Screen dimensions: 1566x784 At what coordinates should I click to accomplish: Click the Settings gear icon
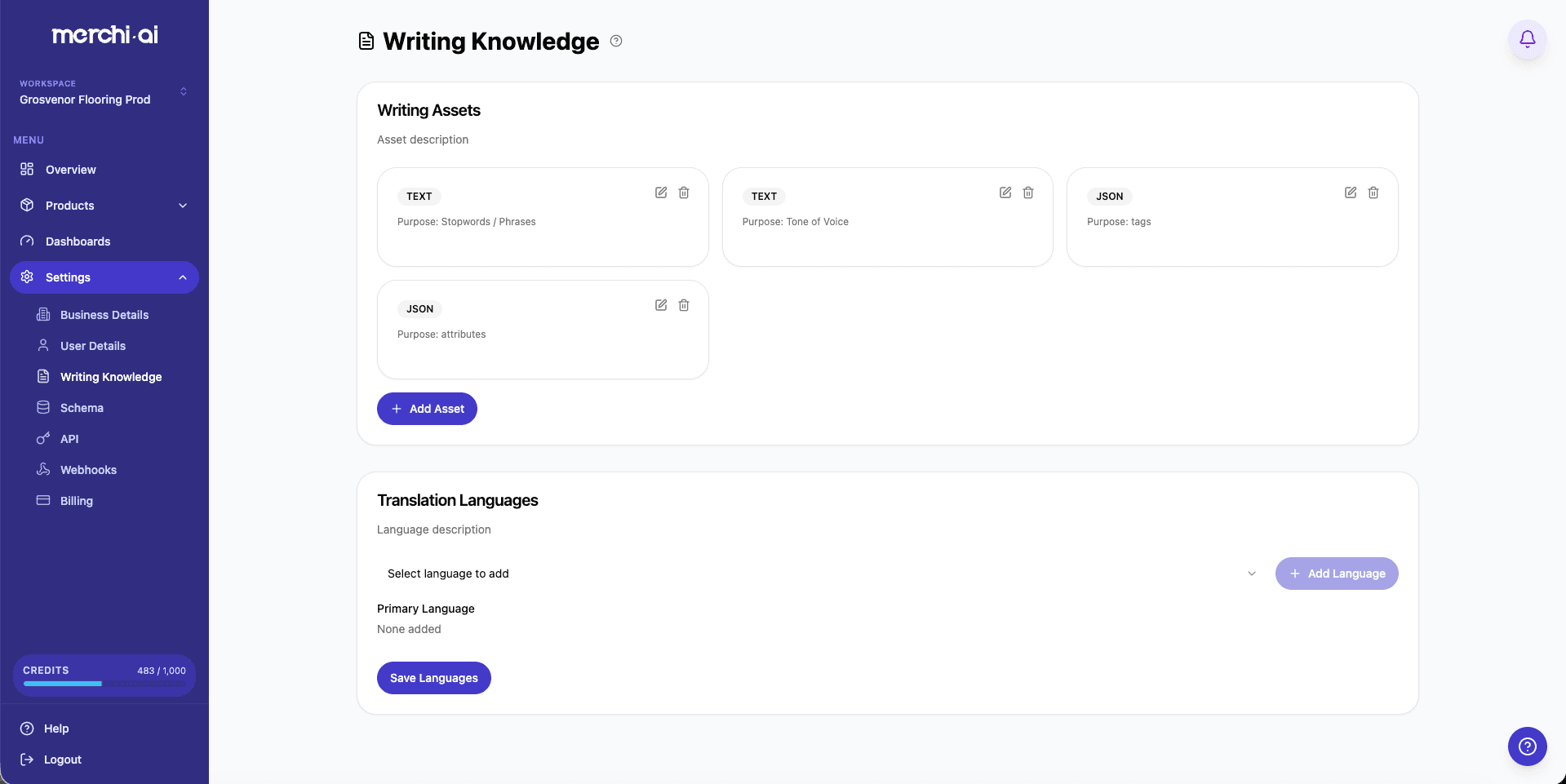pyautogui.click(x=27, y=277)
